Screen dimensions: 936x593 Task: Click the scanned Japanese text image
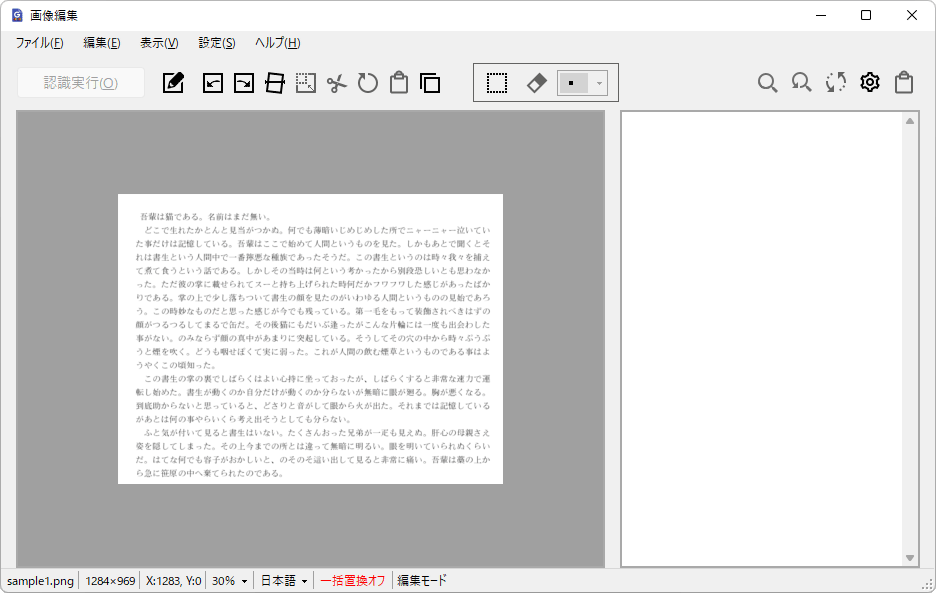(x=310, y=339)
